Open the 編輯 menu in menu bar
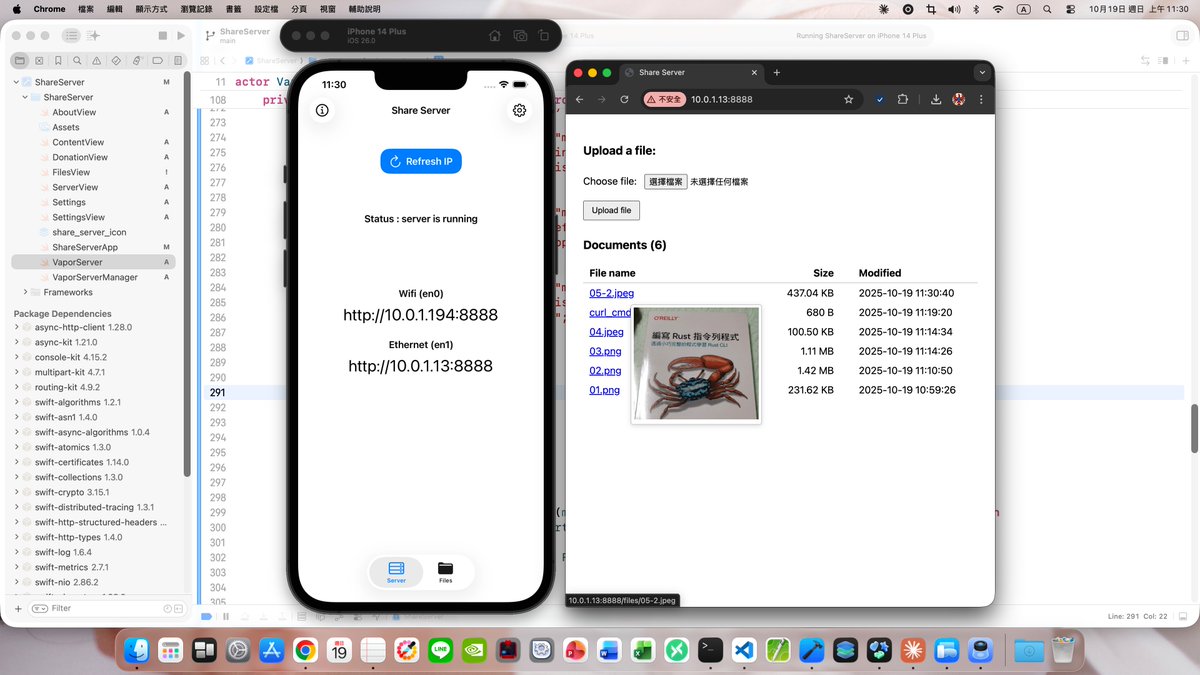The image size is (1200, 675). click(x=115, y=9)
